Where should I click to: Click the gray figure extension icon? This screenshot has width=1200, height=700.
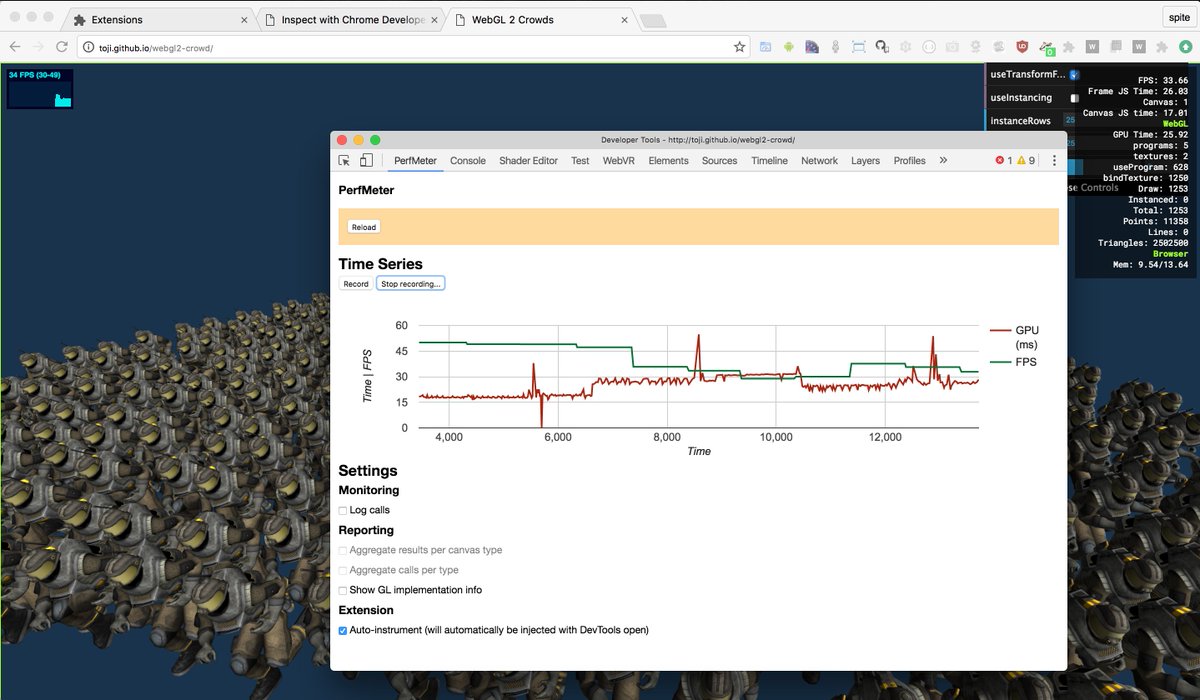[x=835, y=47]
